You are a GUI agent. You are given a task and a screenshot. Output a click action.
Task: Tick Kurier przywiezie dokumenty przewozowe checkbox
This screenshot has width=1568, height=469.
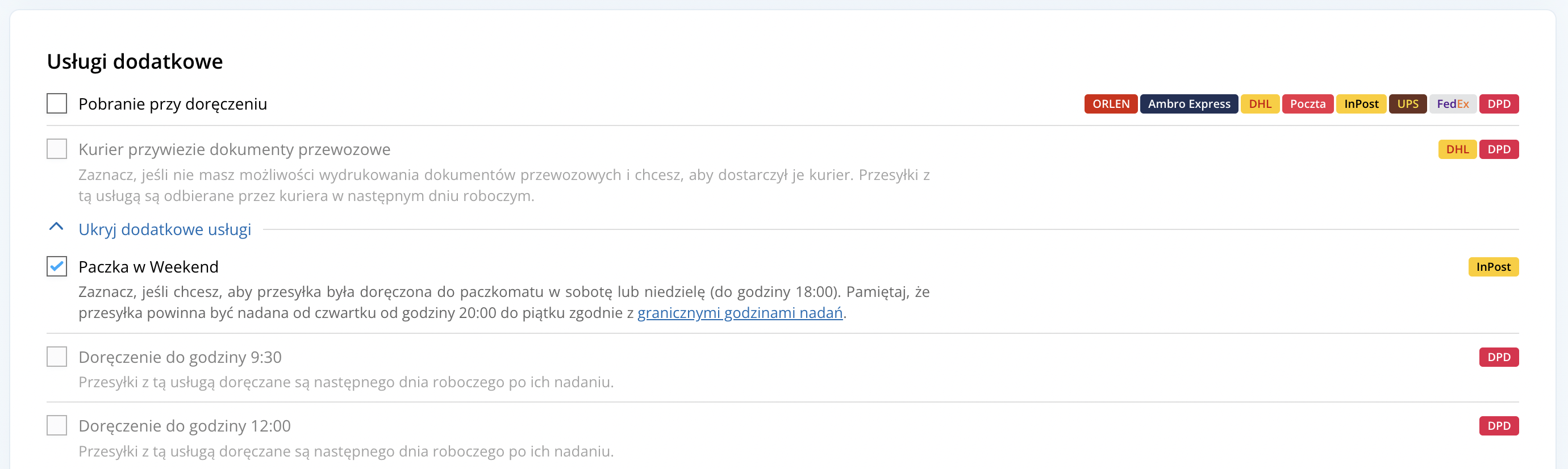57,149
